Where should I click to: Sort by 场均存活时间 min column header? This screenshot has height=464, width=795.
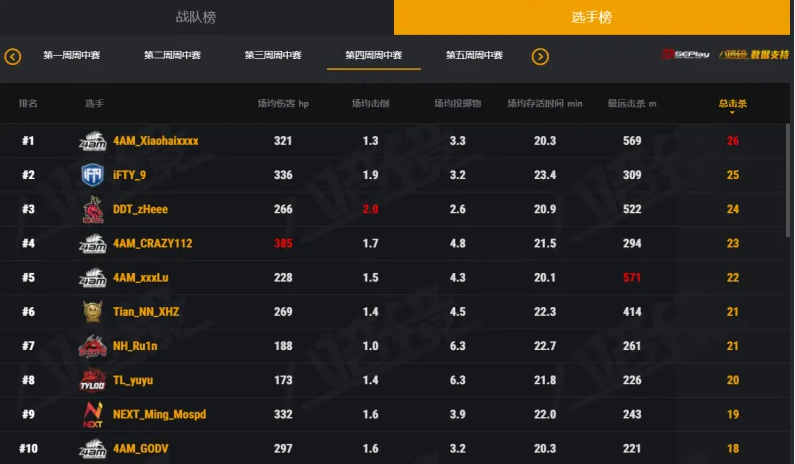click(x=545, y=104)
